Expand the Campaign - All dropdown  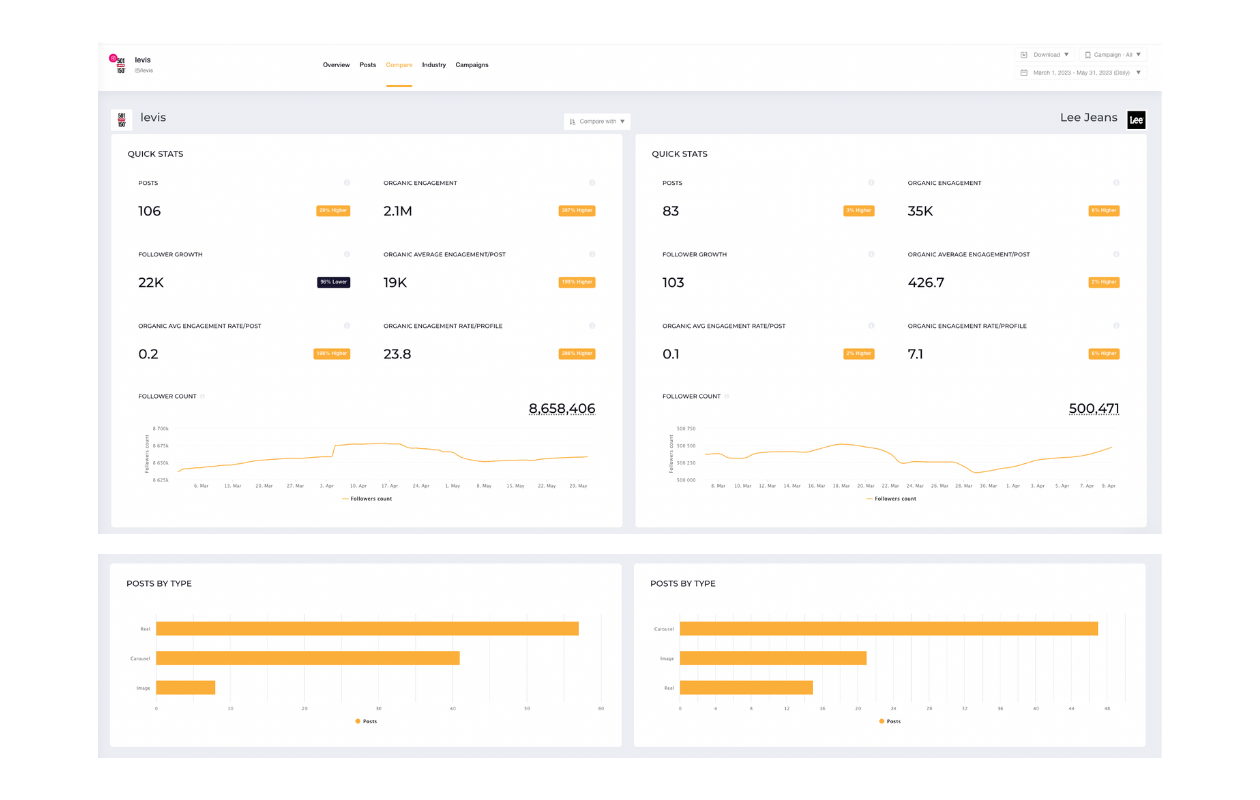coord(1113,55)
